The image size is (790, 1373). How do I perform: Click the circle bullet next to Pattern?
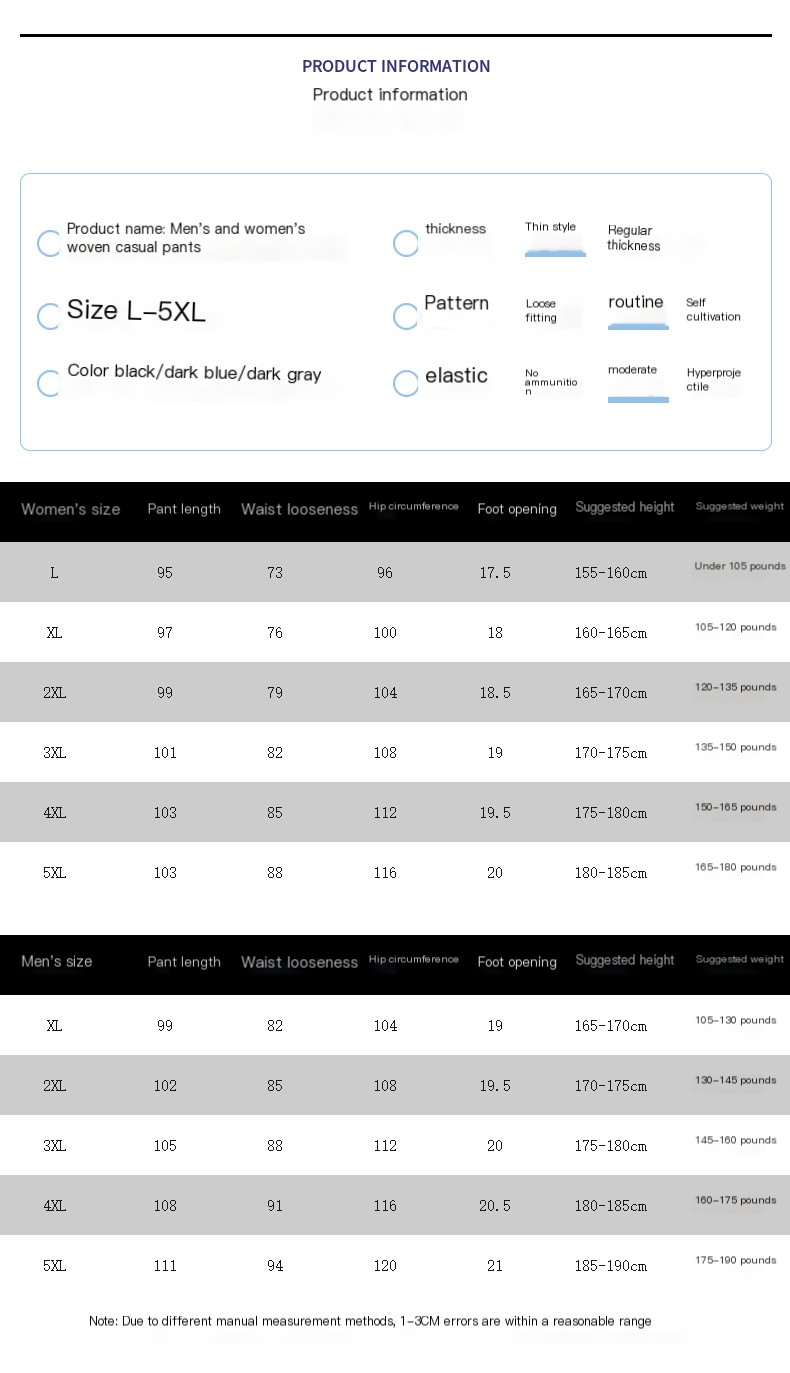pyautogui.click(x=406, y=317)
